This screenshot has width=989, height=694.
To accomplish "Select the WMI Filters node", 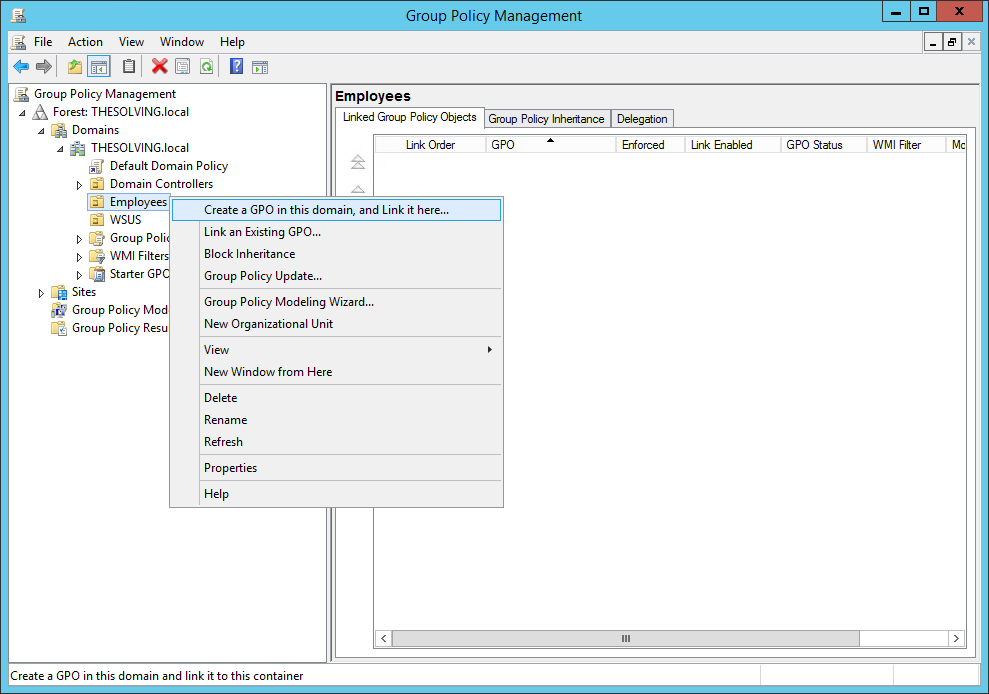I will 131,255.
